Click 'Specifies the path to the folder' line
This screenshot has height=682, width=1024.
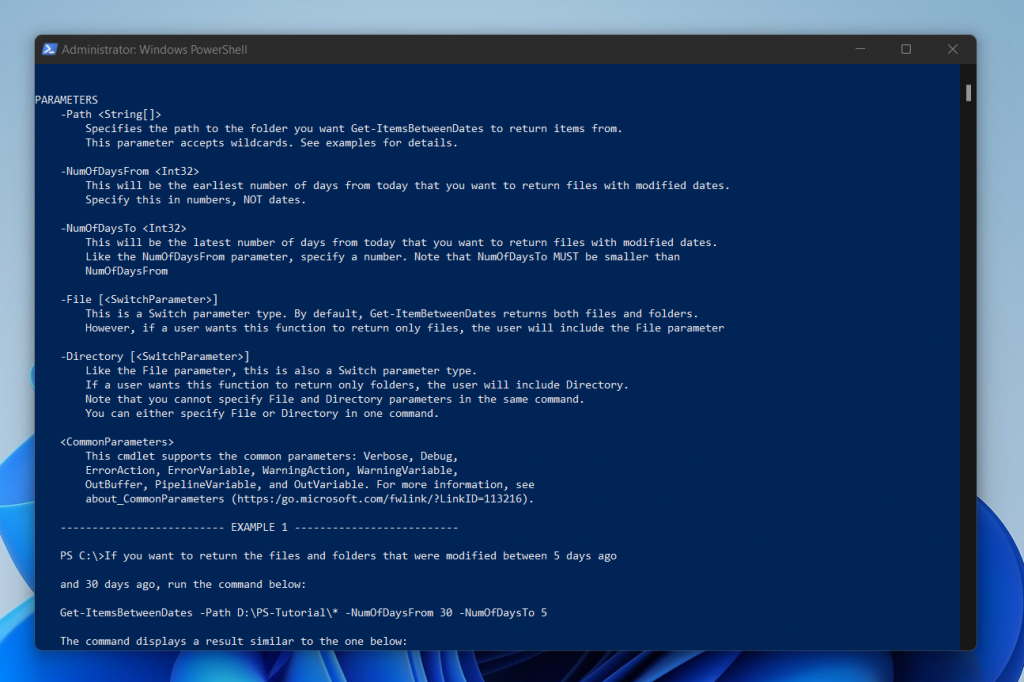click(354, 129)
